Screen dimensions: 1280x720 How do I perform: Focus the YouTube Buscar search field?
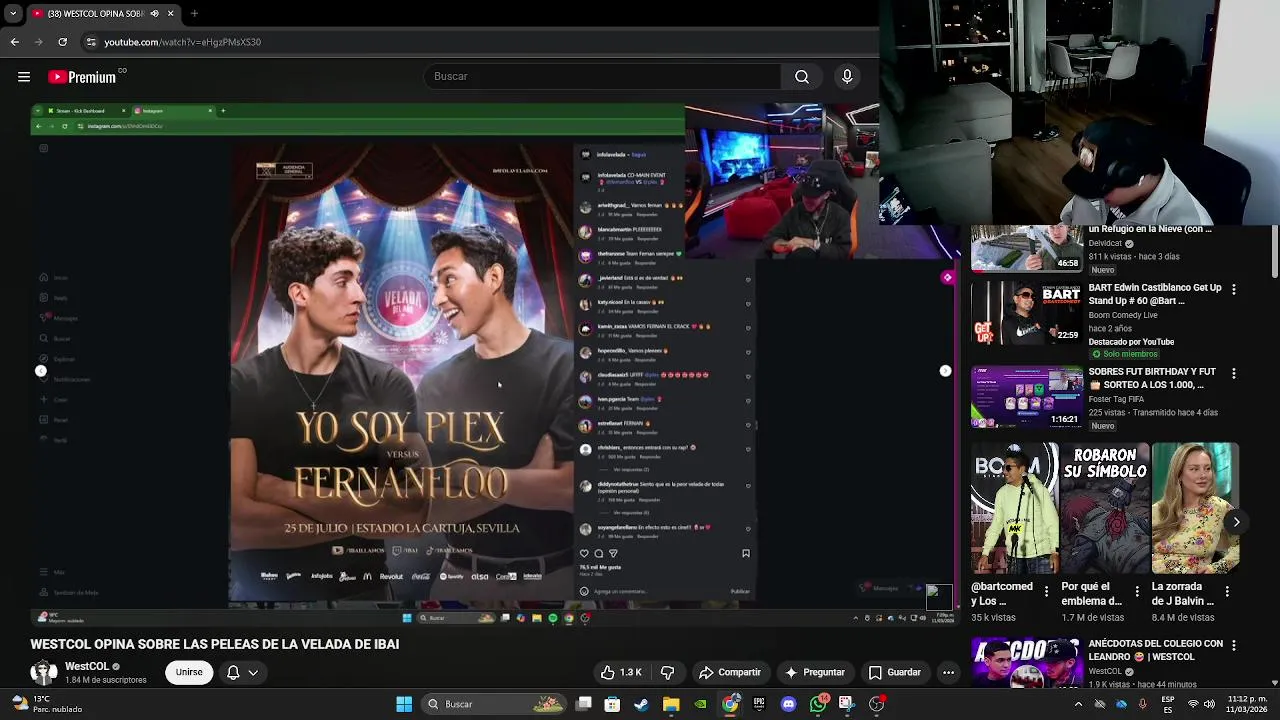pyautogui.click(x=602, y=77)
